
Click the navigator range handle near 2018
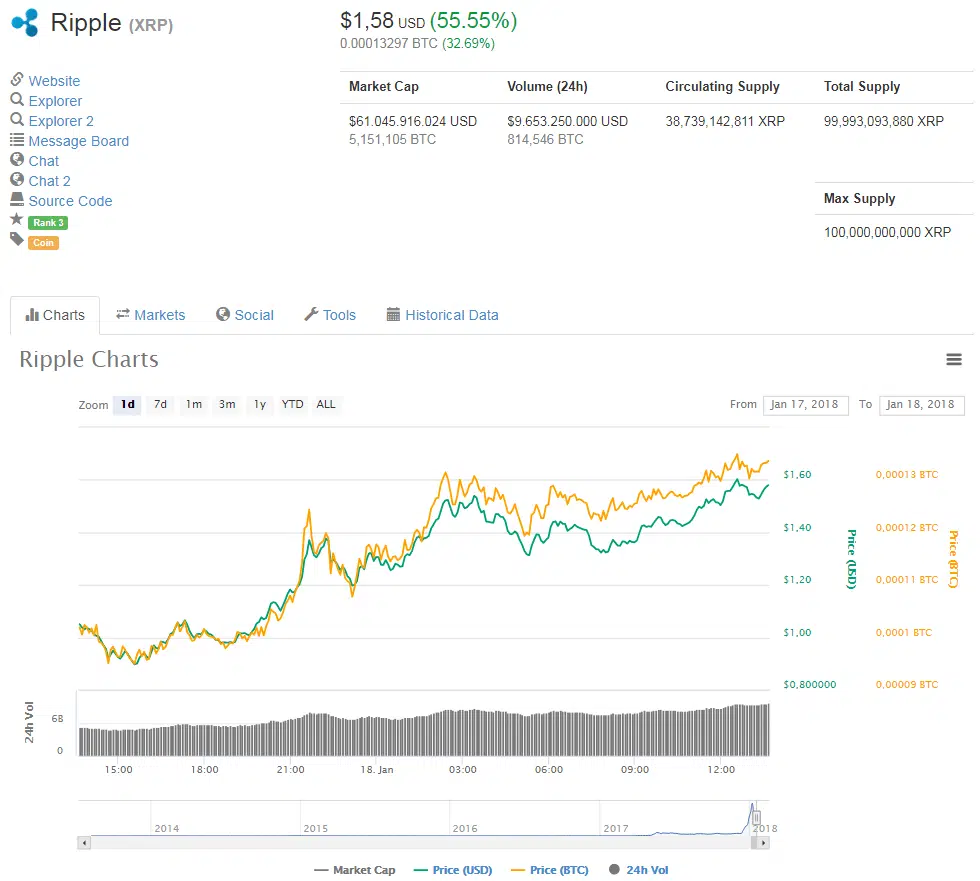pos(756,817)
